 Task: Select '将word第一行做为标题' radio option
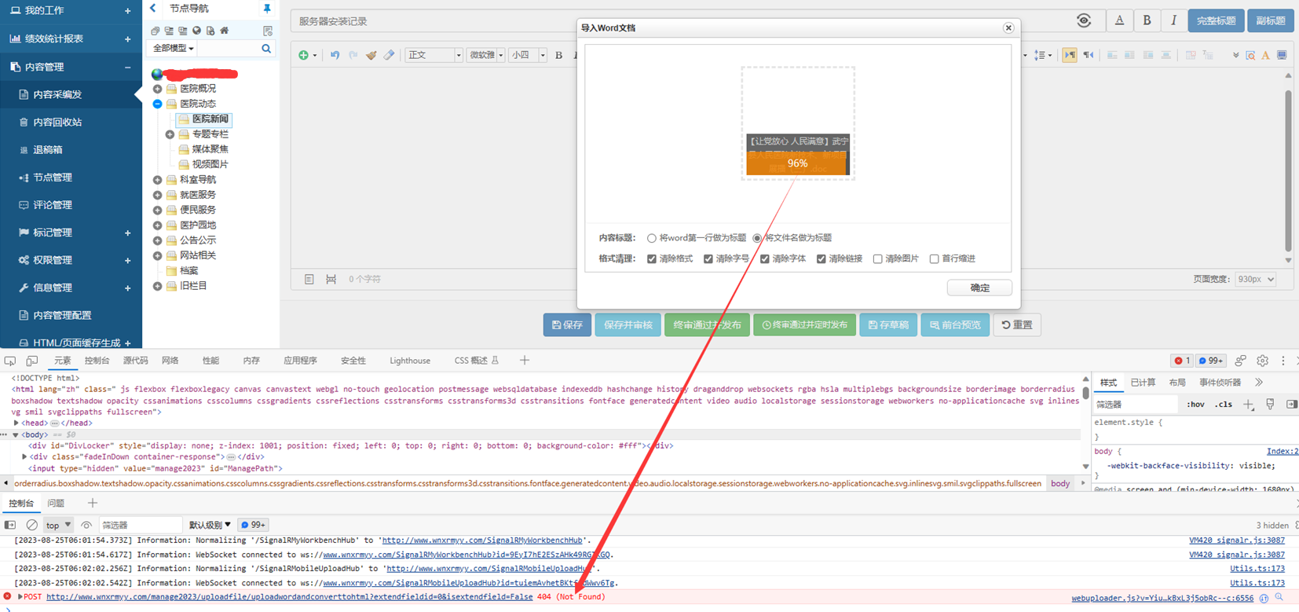(x=652, y=238)
